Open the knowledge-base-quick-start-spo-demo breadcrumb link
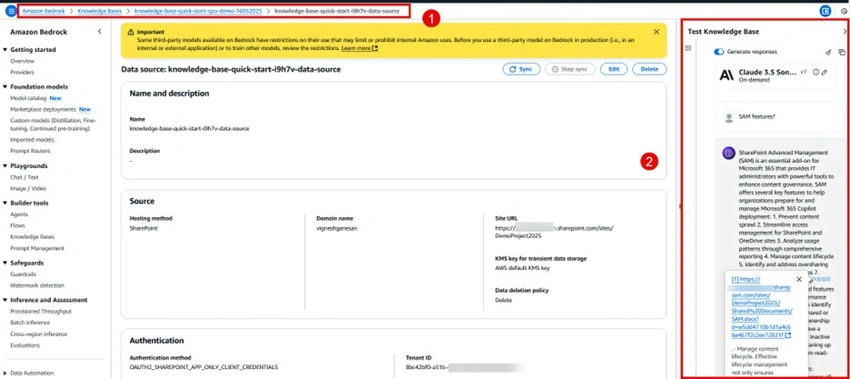The width and height of the screenshot is (850, 379). pos(198,11)
